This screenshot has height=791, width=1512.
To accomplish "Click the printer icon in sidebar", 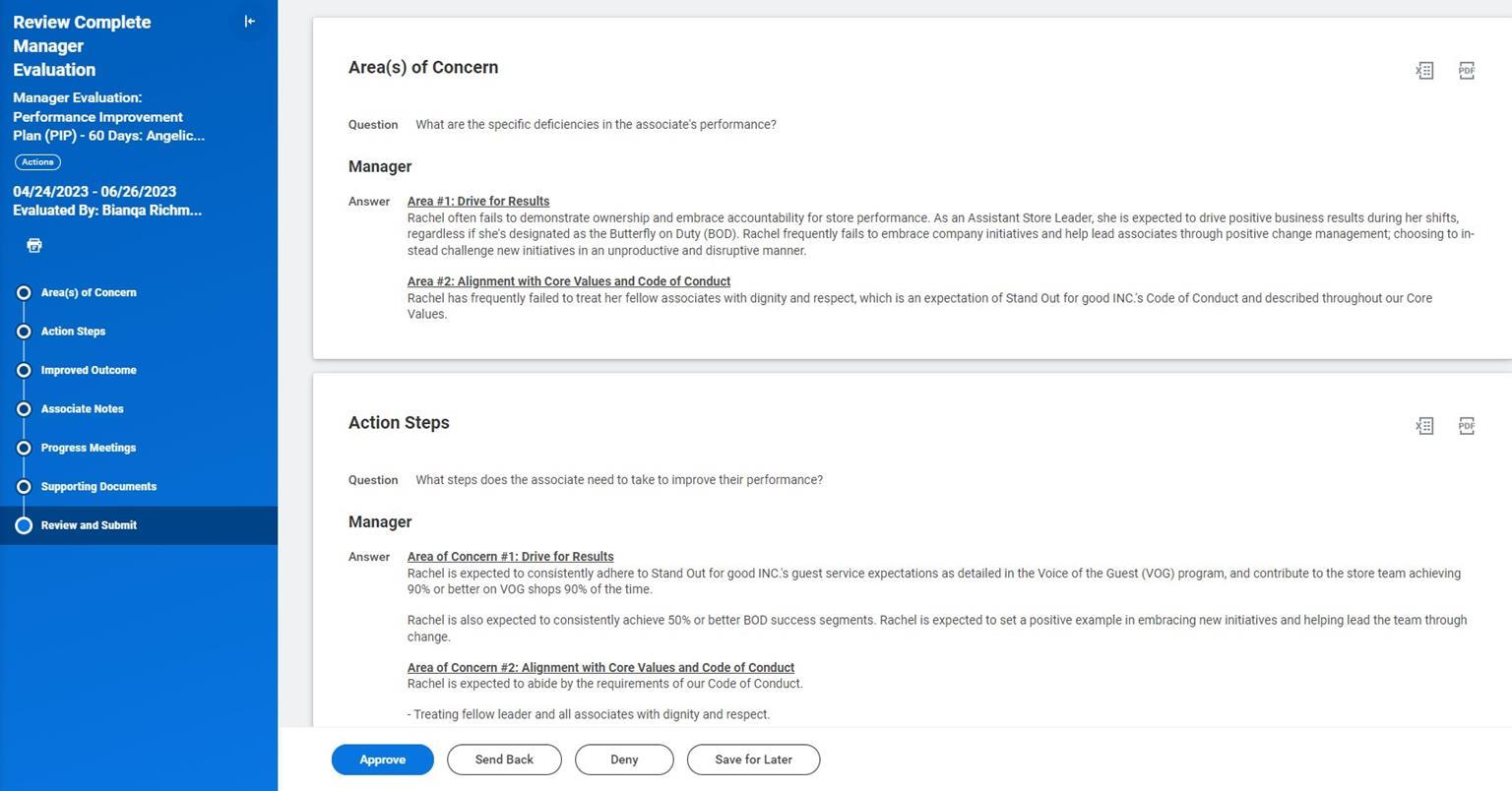I will click(34, 245).
